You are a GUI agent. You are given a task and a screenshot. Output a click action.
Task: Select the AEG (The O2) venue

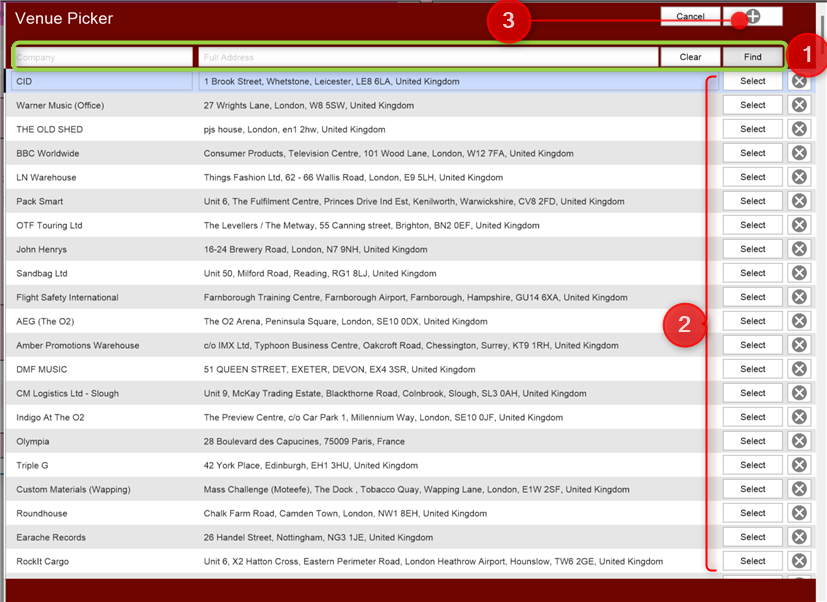pos(753,321)
